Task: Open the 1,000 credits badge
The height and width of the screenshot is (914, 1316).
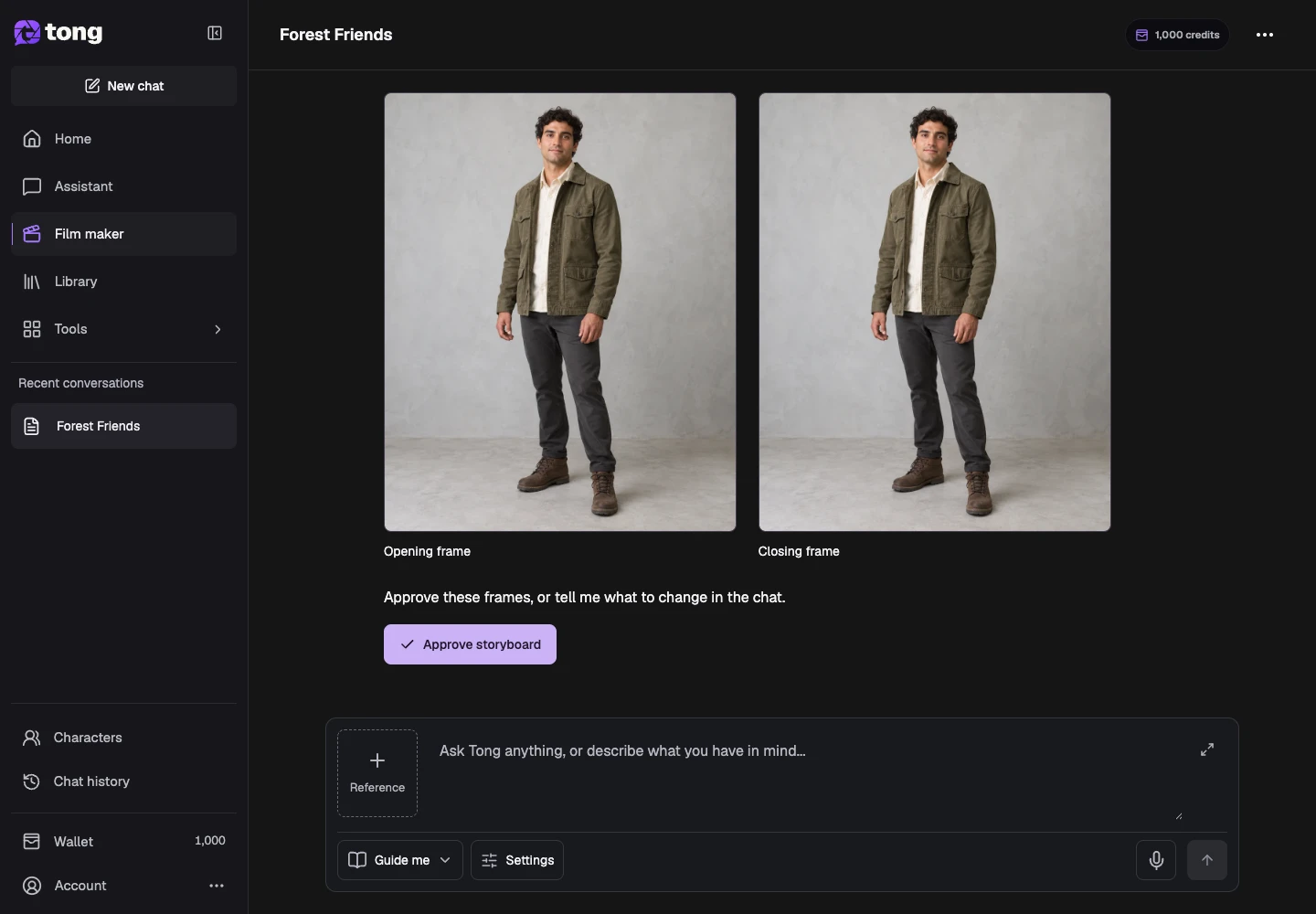Action: pyautogui.click(x=1177, y=35)
